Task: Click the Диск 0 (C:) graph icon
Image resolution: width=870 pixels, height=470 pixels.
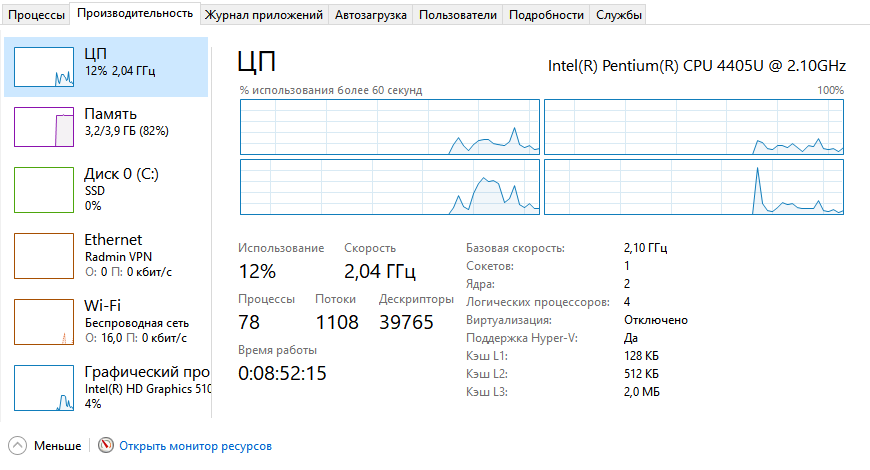Action: tap(45, 189)
